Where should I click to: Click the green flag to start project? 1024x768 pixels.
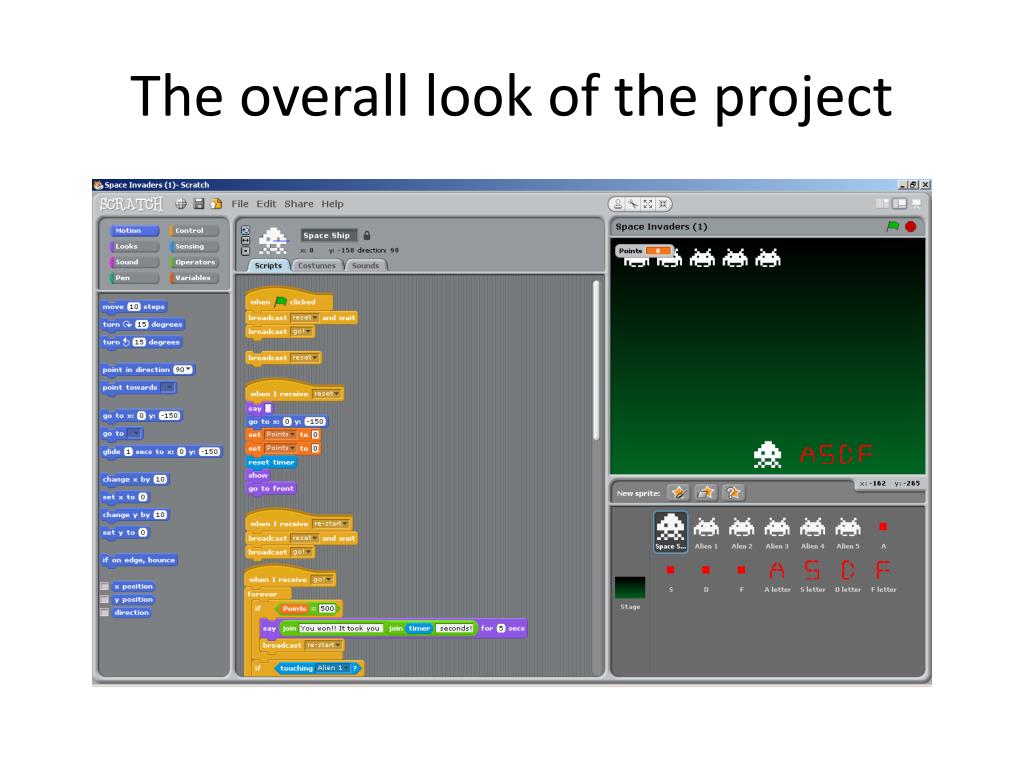pyautogui.click(x=892, y=226)
